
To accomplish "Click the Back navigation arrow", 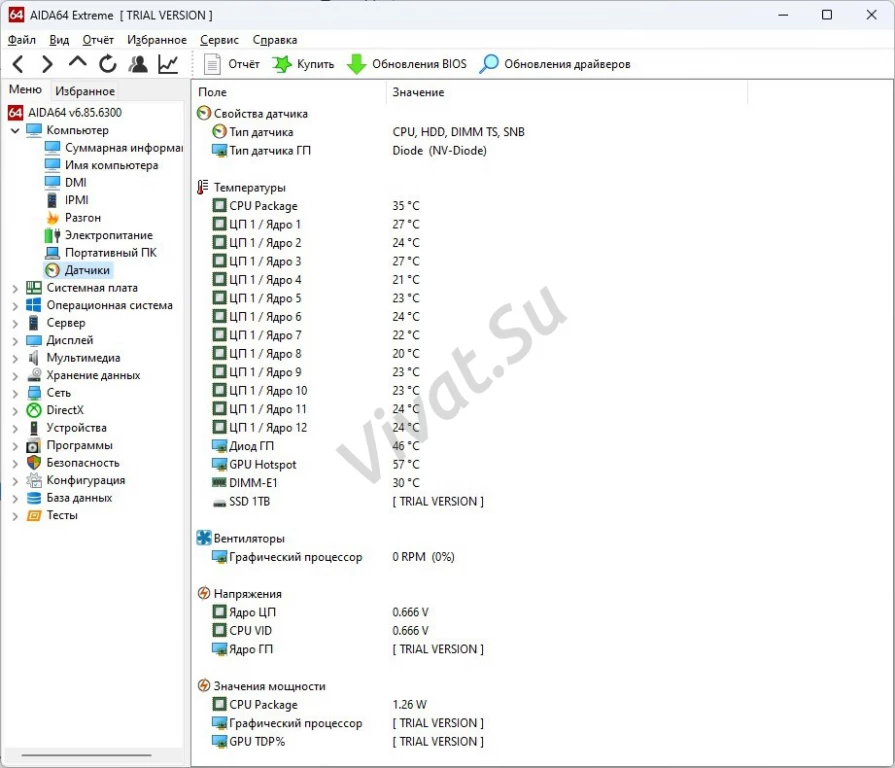I will 18,64.
